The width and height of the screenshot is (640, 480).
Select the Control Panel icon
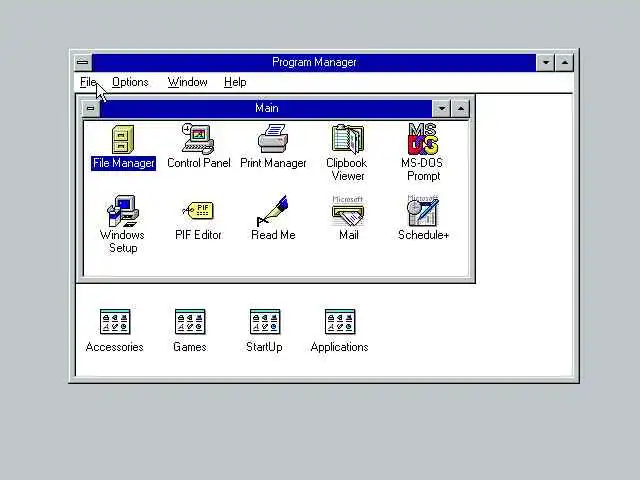(x=198, y=139)
